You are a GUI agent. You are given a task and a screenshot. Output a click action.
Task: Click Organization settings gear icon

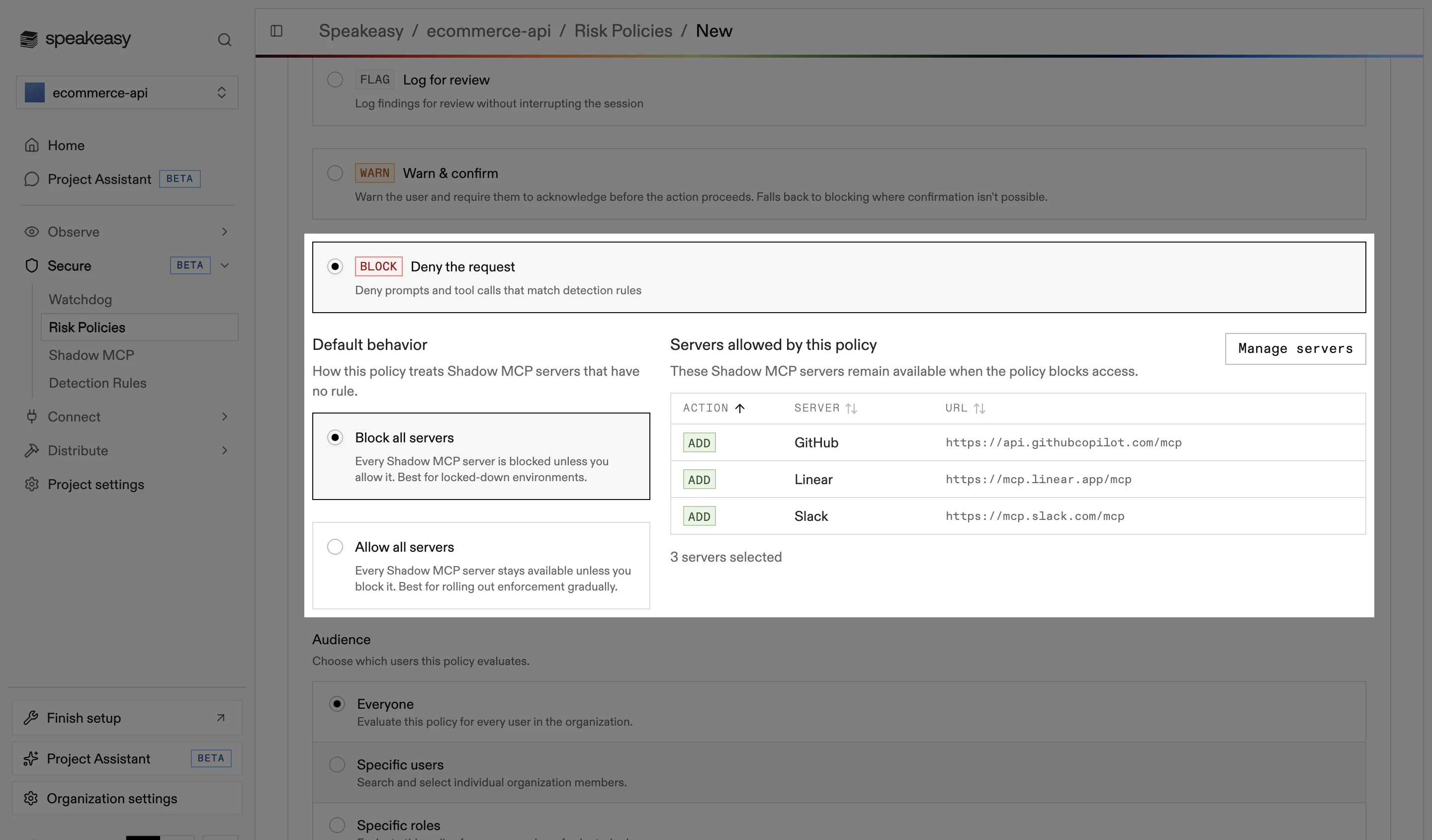31,799
